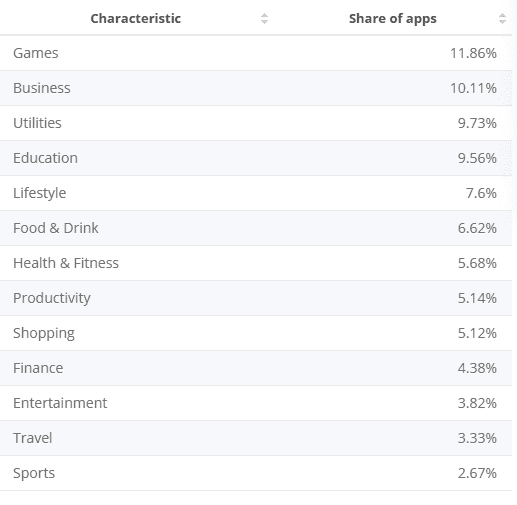Viewport: 517px width, 505px height.
Task: Click the 2.67% value for Sports
Action: [x=477, y=473]
